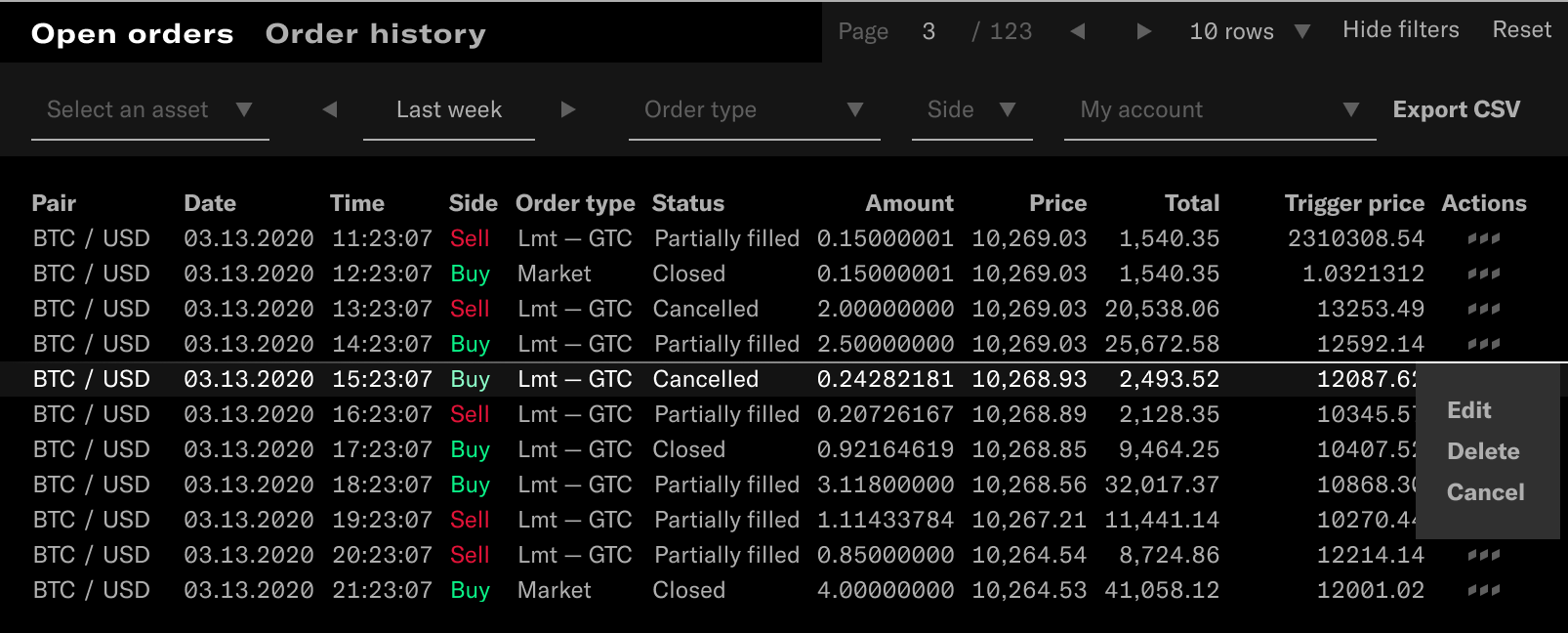The height and width of the screenshot is (633, 1568).
Task: Open actions menu for 11:23:07 order
Action: [x=1483, y=238]
